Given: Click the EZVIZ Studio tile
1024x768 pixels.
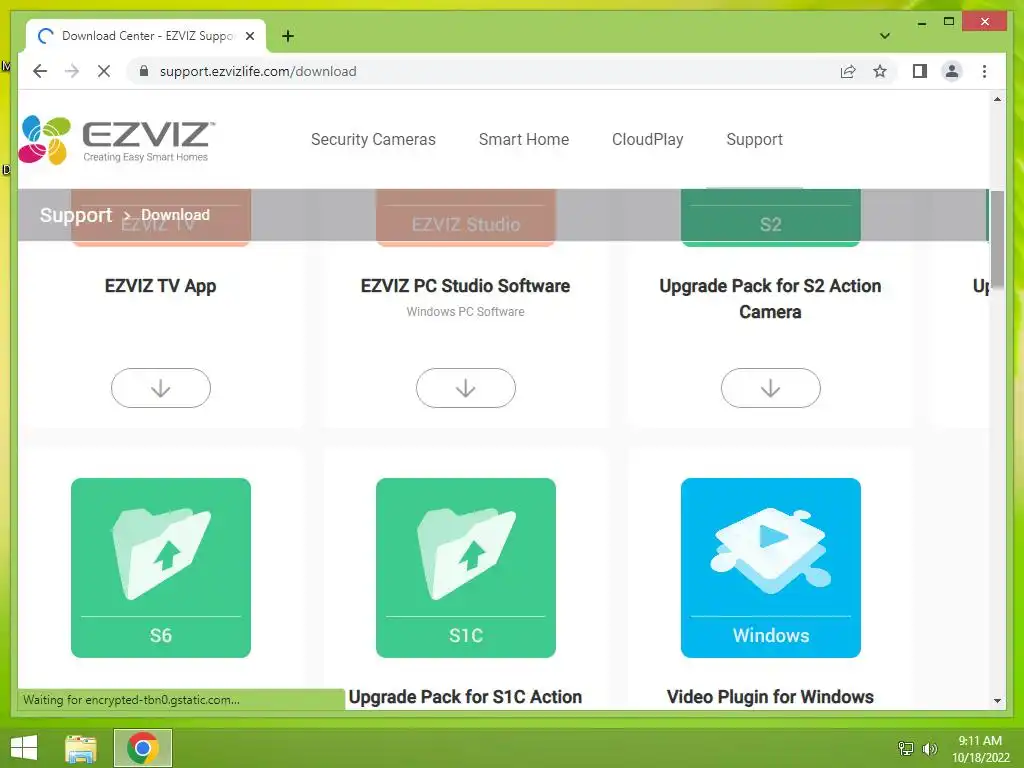Looking at the screenshot, I should 466,217.
